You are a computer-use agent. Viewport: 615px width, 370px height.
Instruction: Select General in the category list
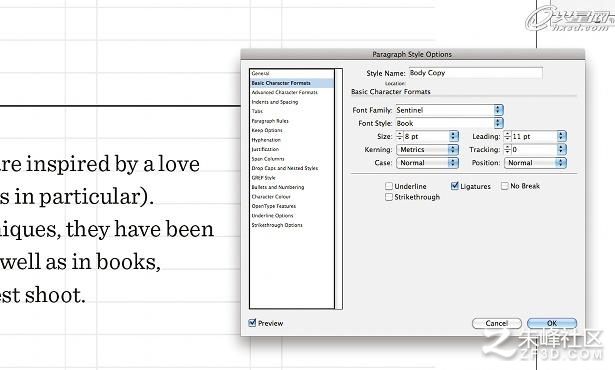point(260,73)
